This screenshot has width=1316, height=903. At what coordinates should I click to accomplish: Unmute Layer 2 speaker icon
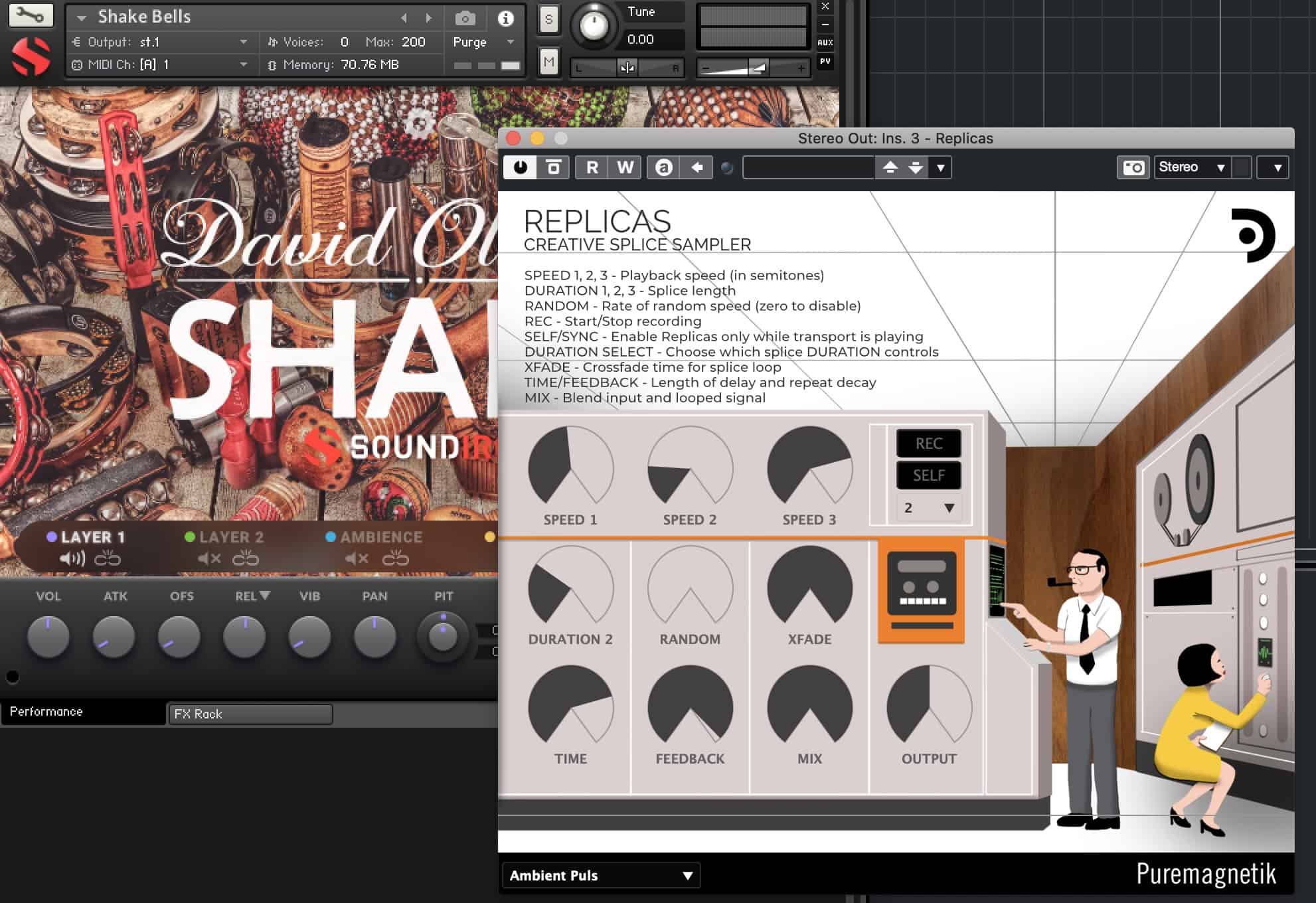[x=210, y=558]
